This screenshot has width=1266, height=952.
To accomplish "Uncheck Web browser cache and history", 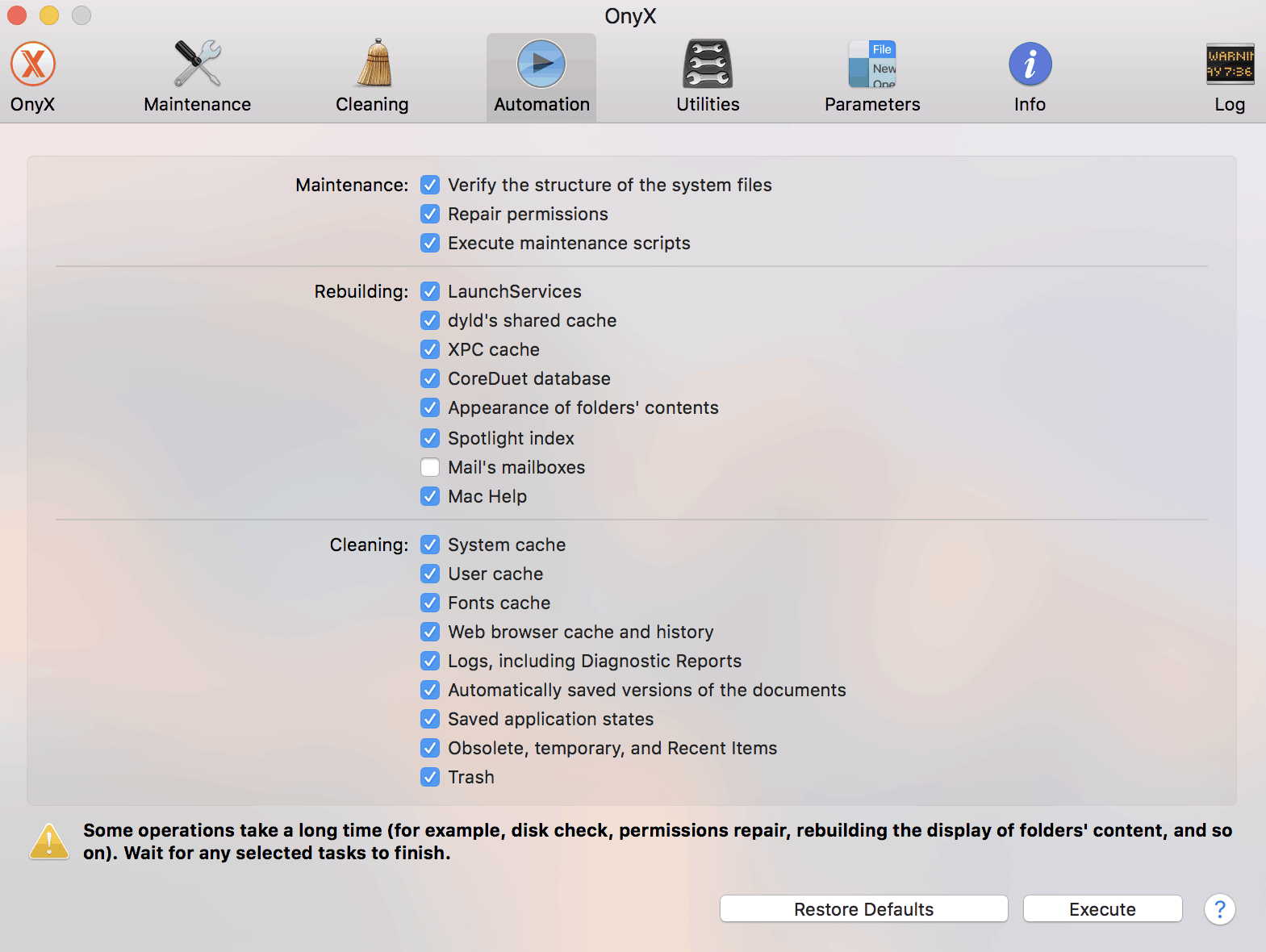I will click(x=431, y=632).
